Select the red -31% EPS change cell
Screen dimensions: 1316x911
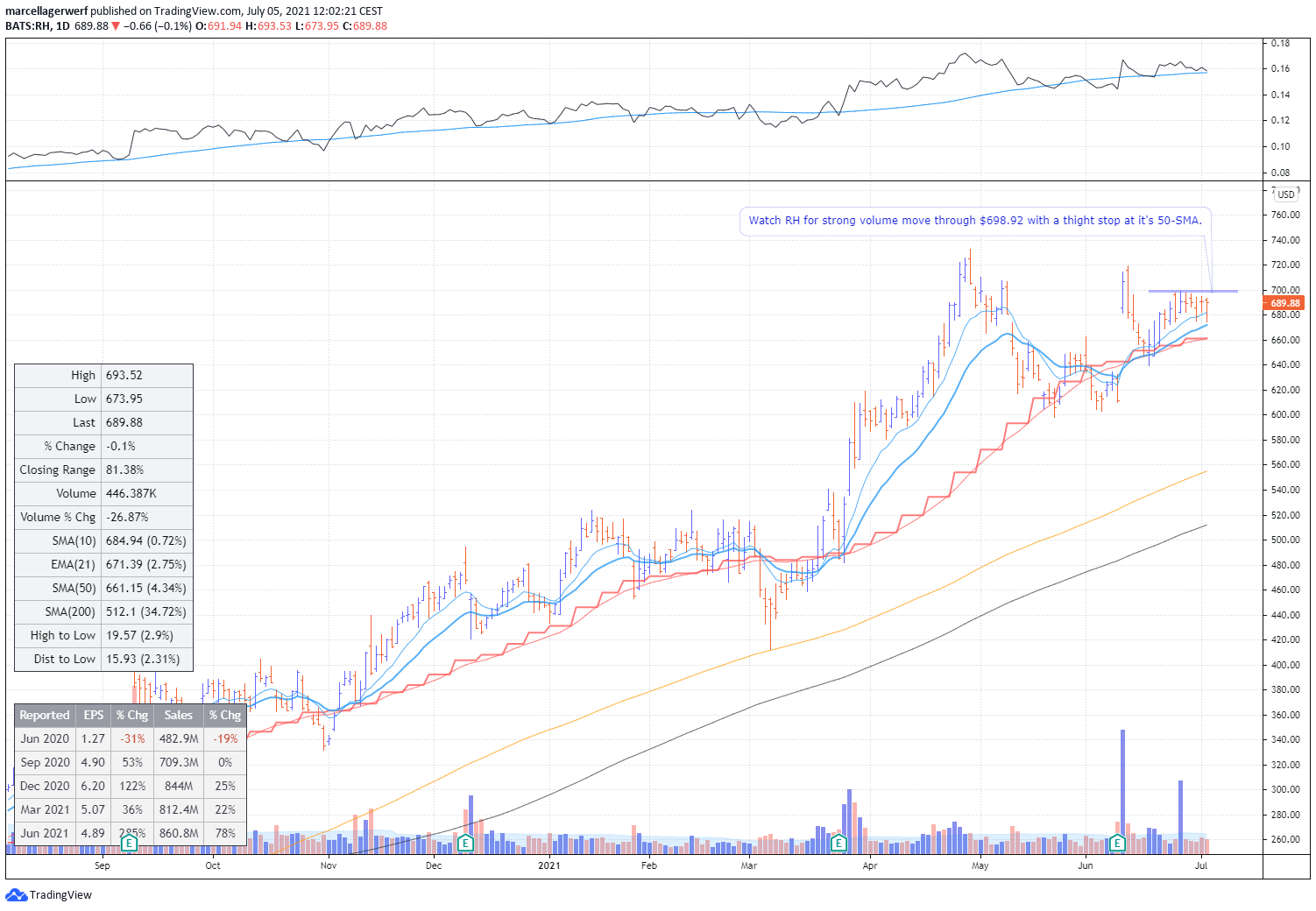click(132, 738)
